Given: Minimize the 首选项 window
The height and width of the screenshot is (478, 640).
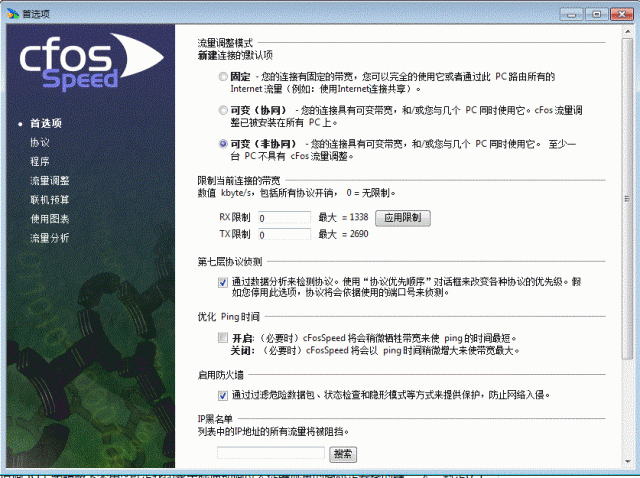Looking at the screenshot, I should point(571,14).
